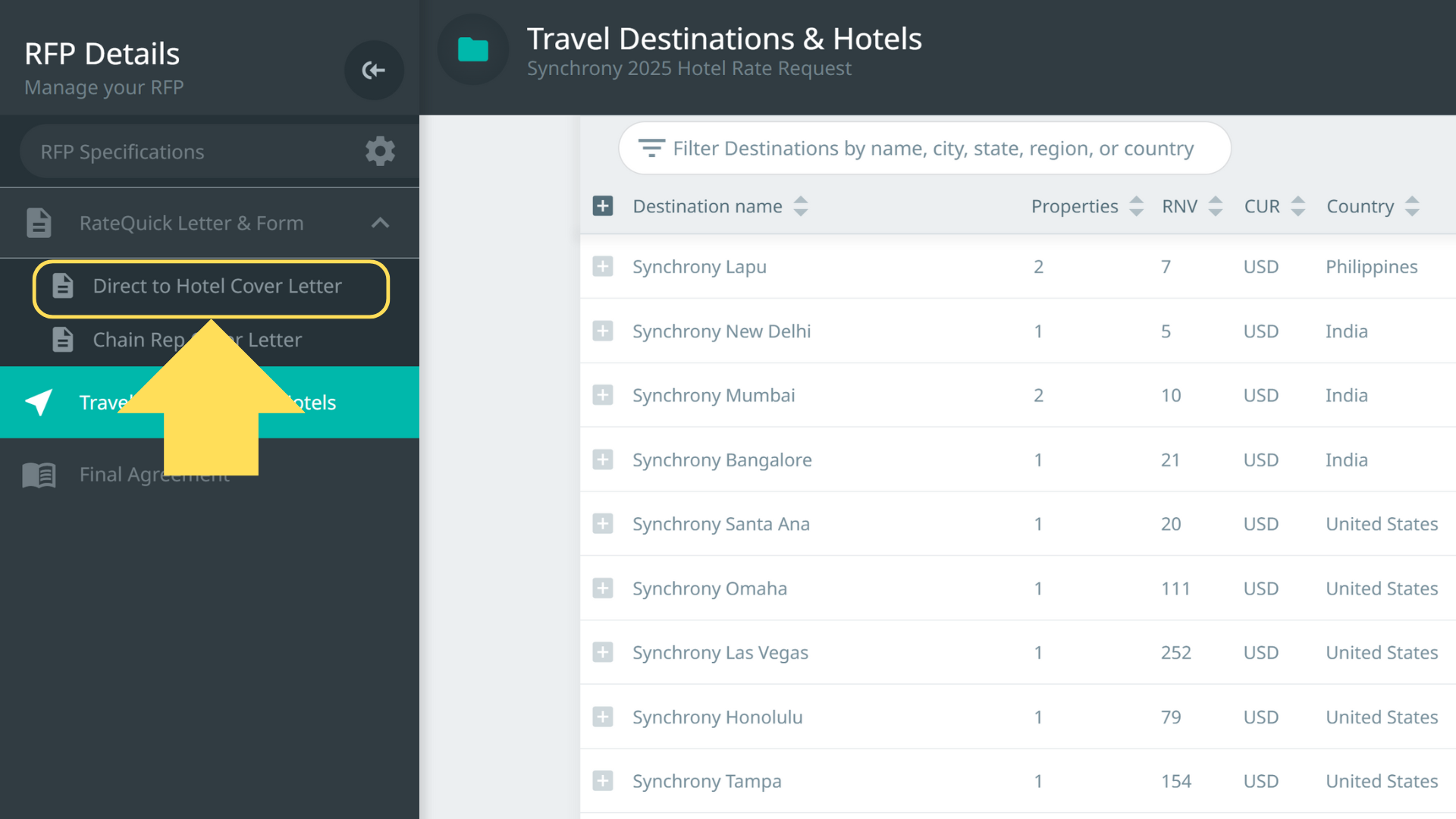Click the Chain Rep Cover Letter document icon
This screenshot has height=819, width=1456.
pyautogui.click(x=63, y=340)
